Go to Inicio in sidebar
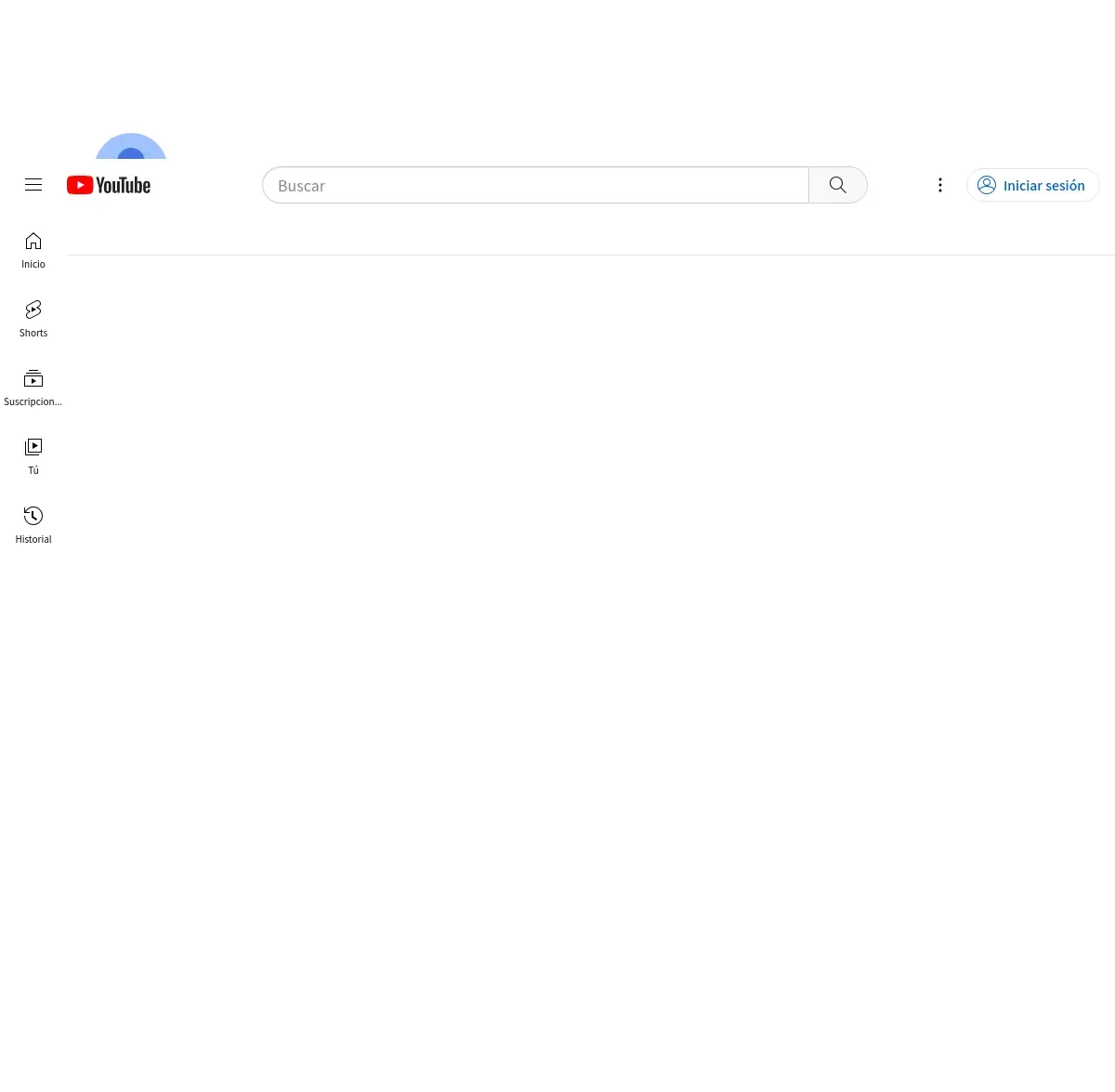The height and width of the screenshot is (1092, 1115). [33, 251]
